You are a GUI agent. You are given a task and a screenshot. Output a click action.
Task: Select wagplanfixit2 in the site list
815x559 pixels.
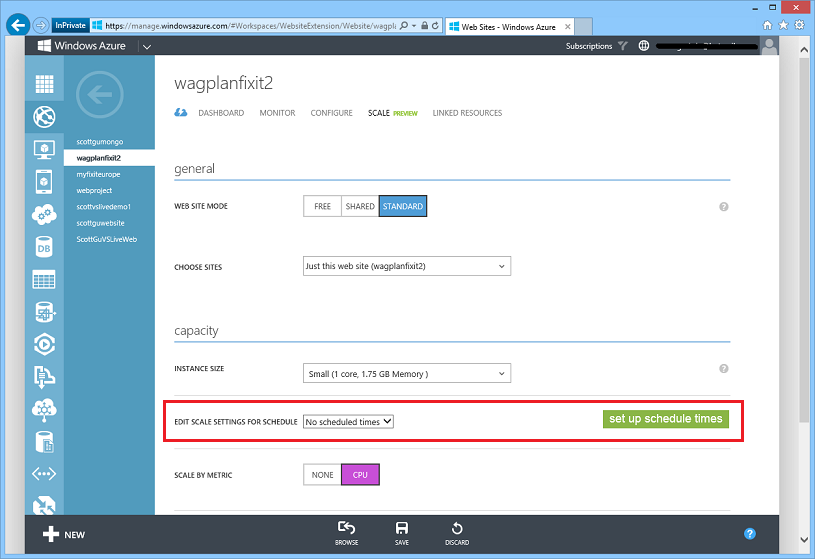99,158
